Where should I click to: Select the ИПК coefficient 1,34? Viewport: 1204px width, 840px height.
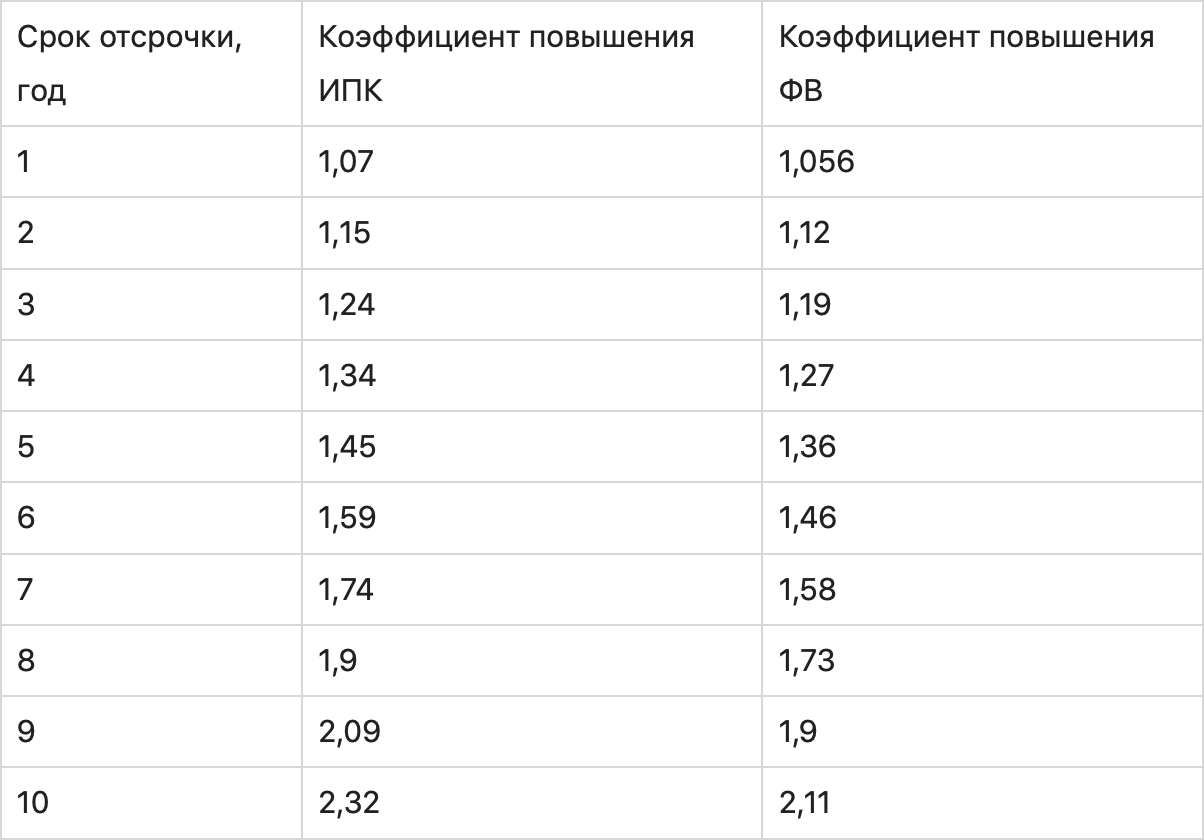tap(346, 375)
